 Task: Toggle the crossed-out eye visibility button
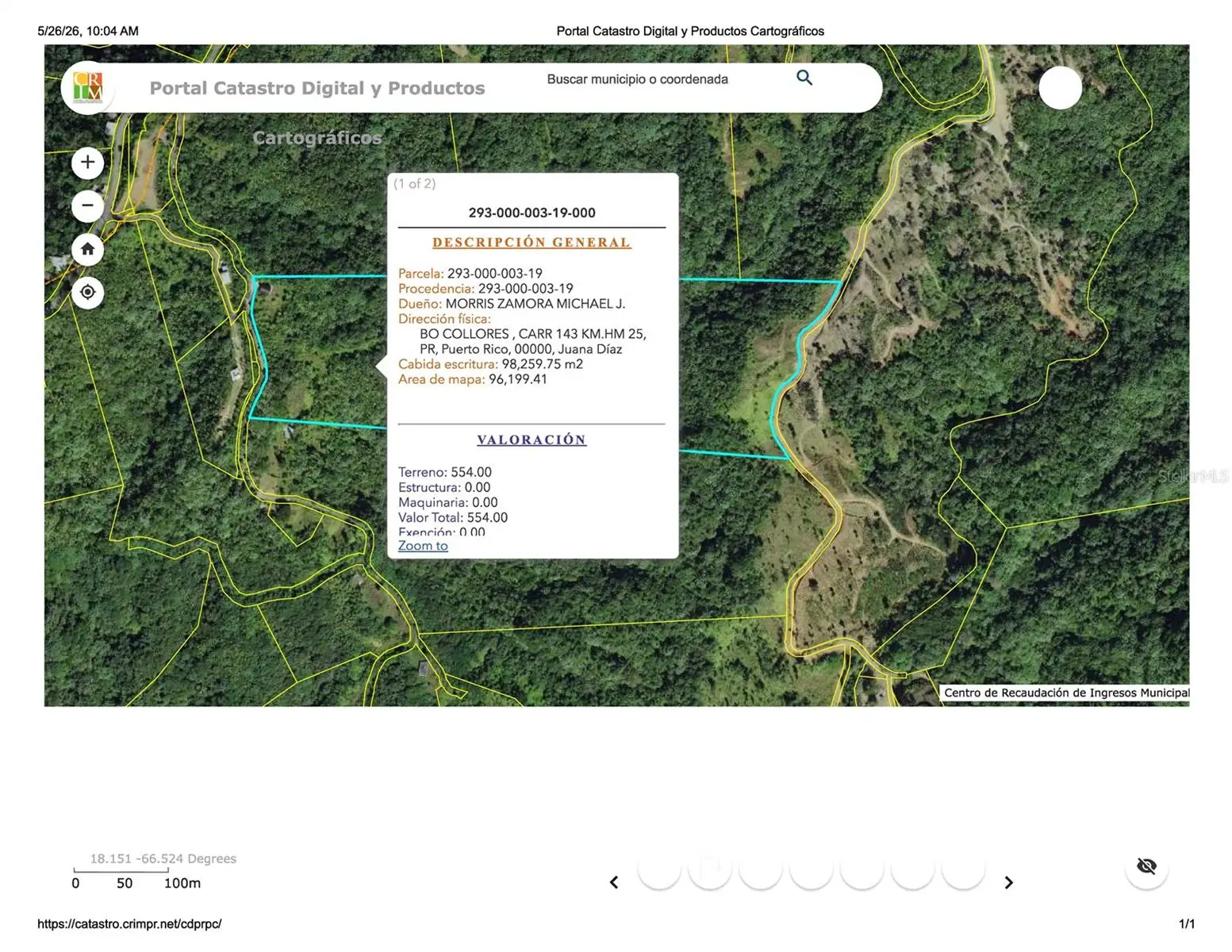1146,866
